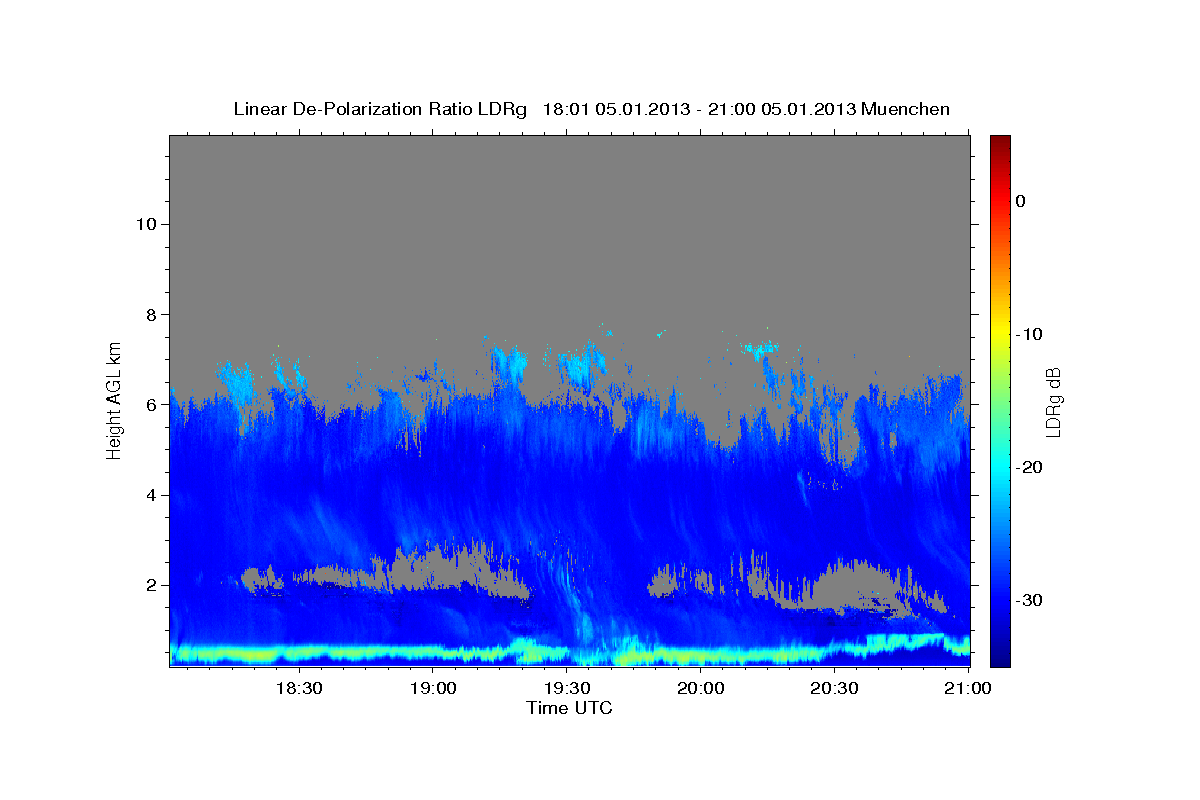Click the '21:00' time tick label
The height and width of the screenshot is (800, 1200).
(968, 688)
